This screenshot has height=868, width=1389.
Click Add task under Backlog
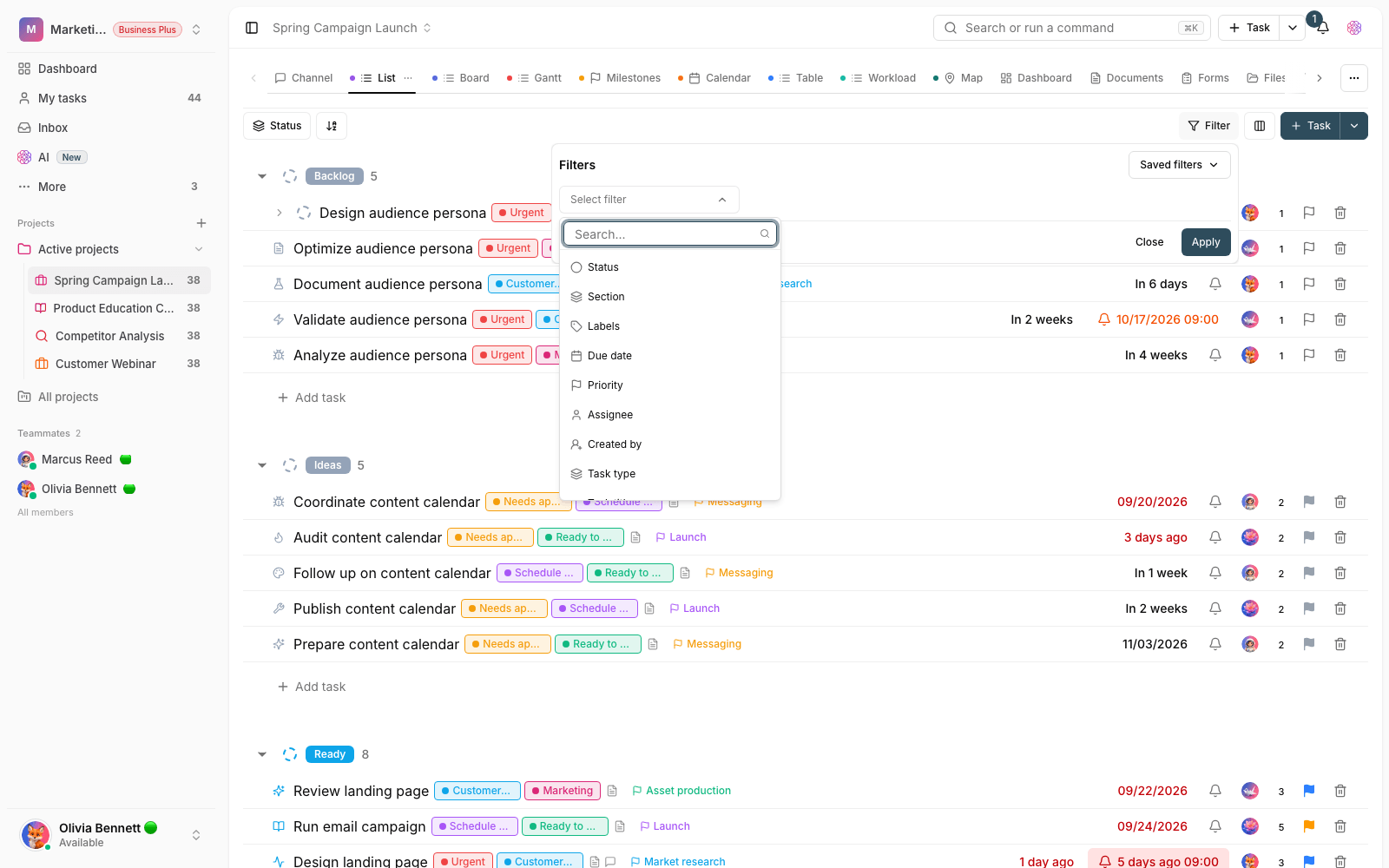(x=312, y=398)
